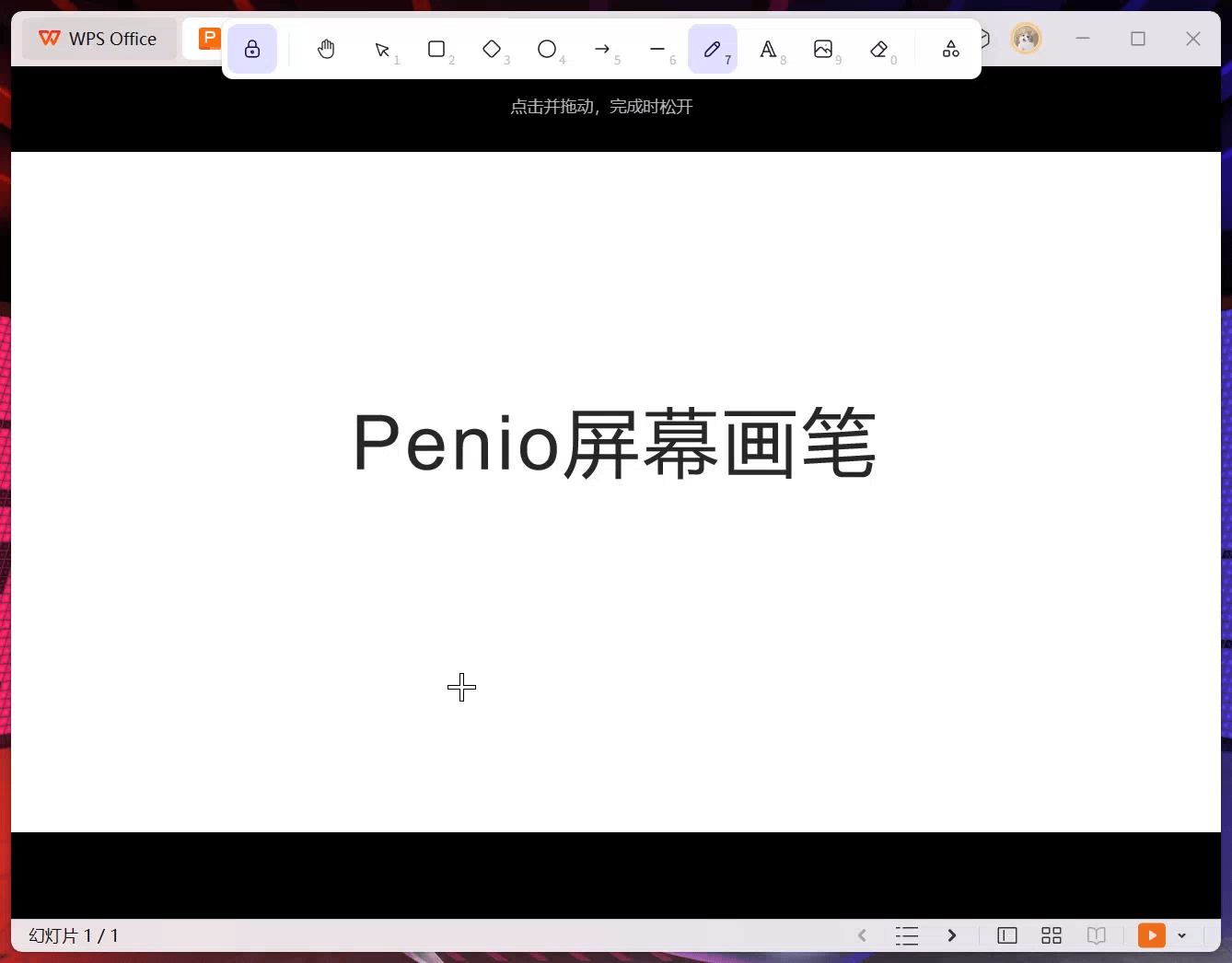Open the more shapes tools menu

tap(951, 50)
